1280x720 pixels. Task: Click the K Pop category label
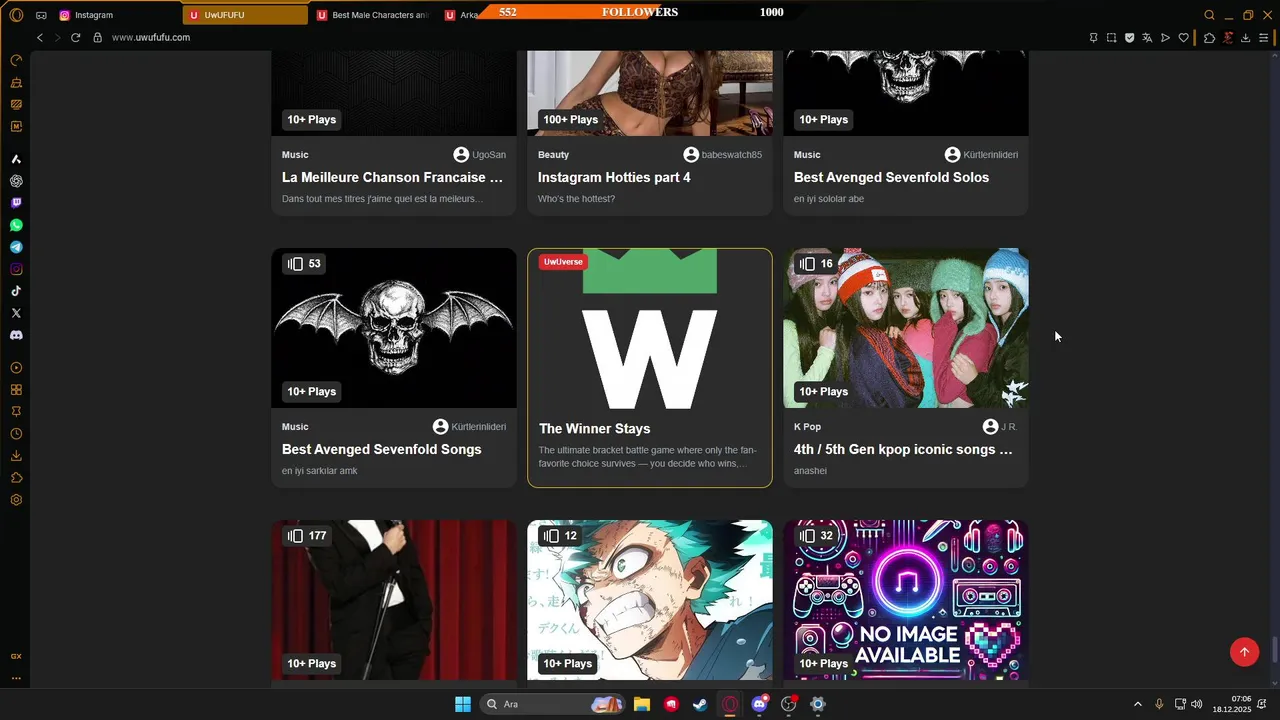click(807, 427)
